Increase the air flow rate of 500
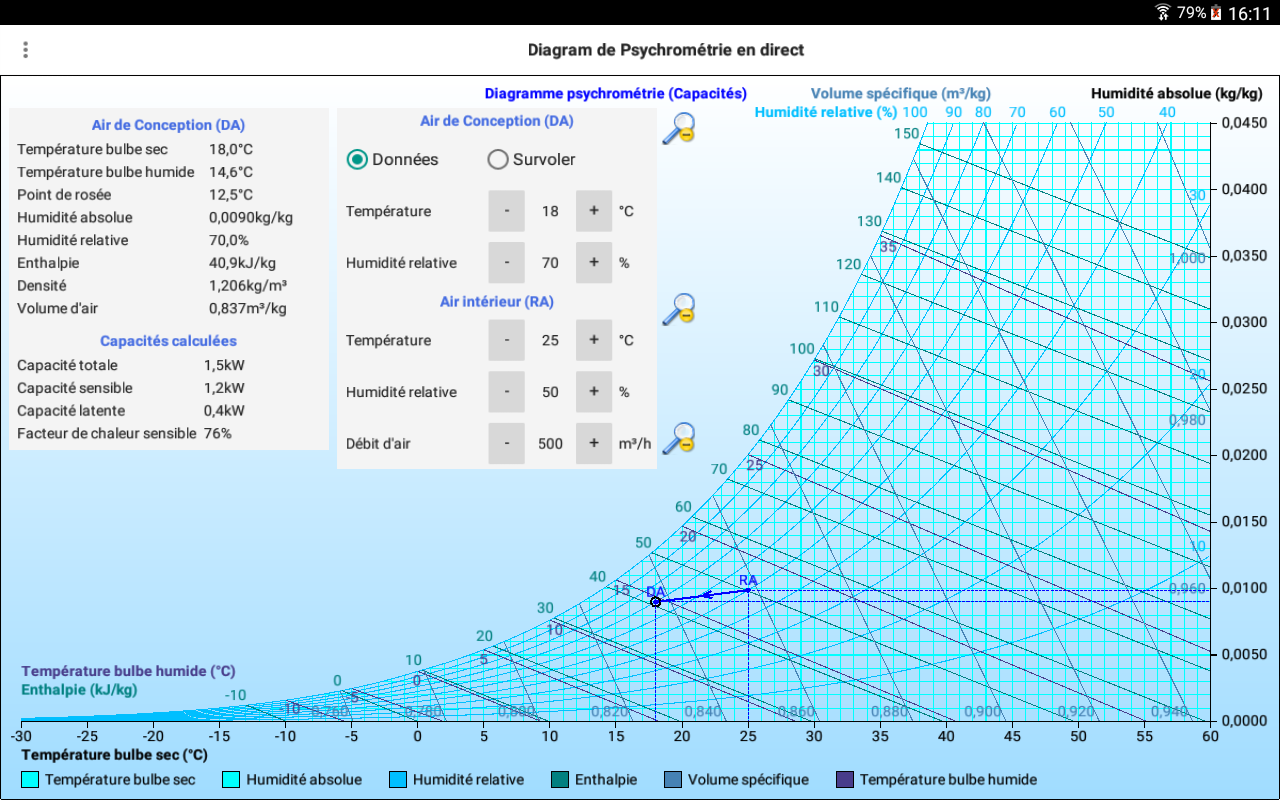This screenshot has height=800, width=1280. (x=594, y=443)
